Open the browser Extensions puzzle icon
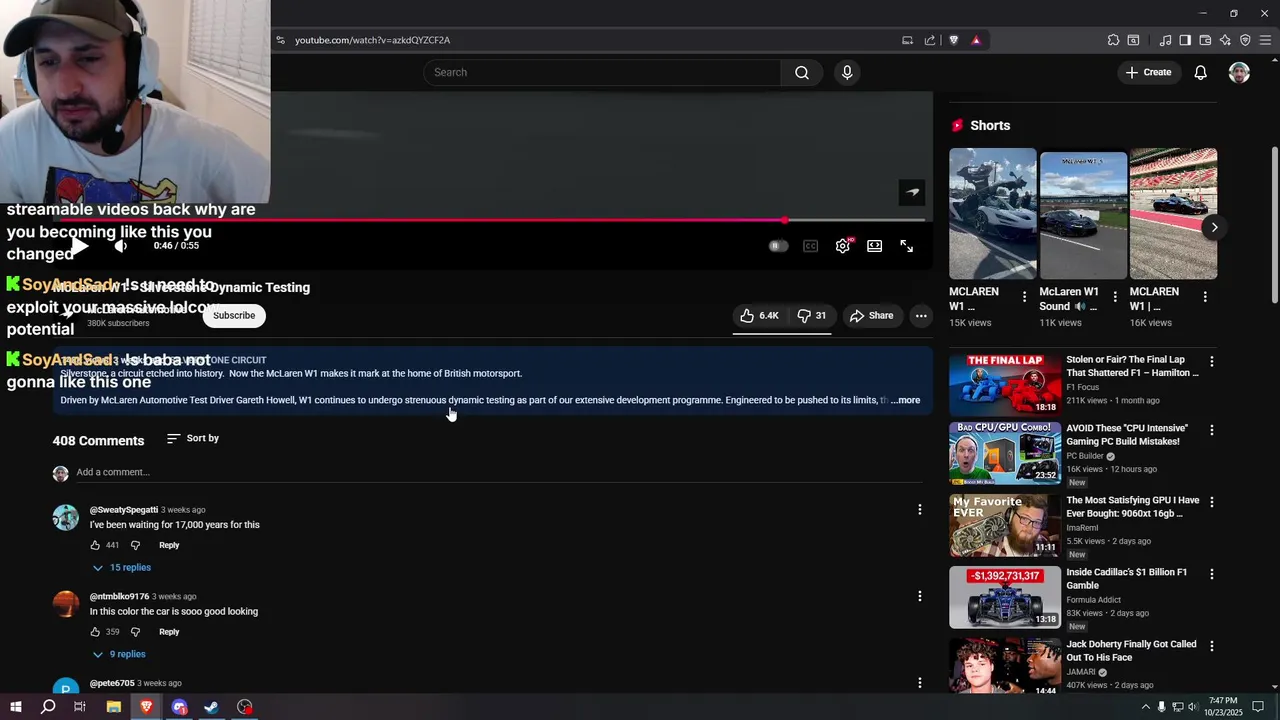 [x=1113, y=40]
